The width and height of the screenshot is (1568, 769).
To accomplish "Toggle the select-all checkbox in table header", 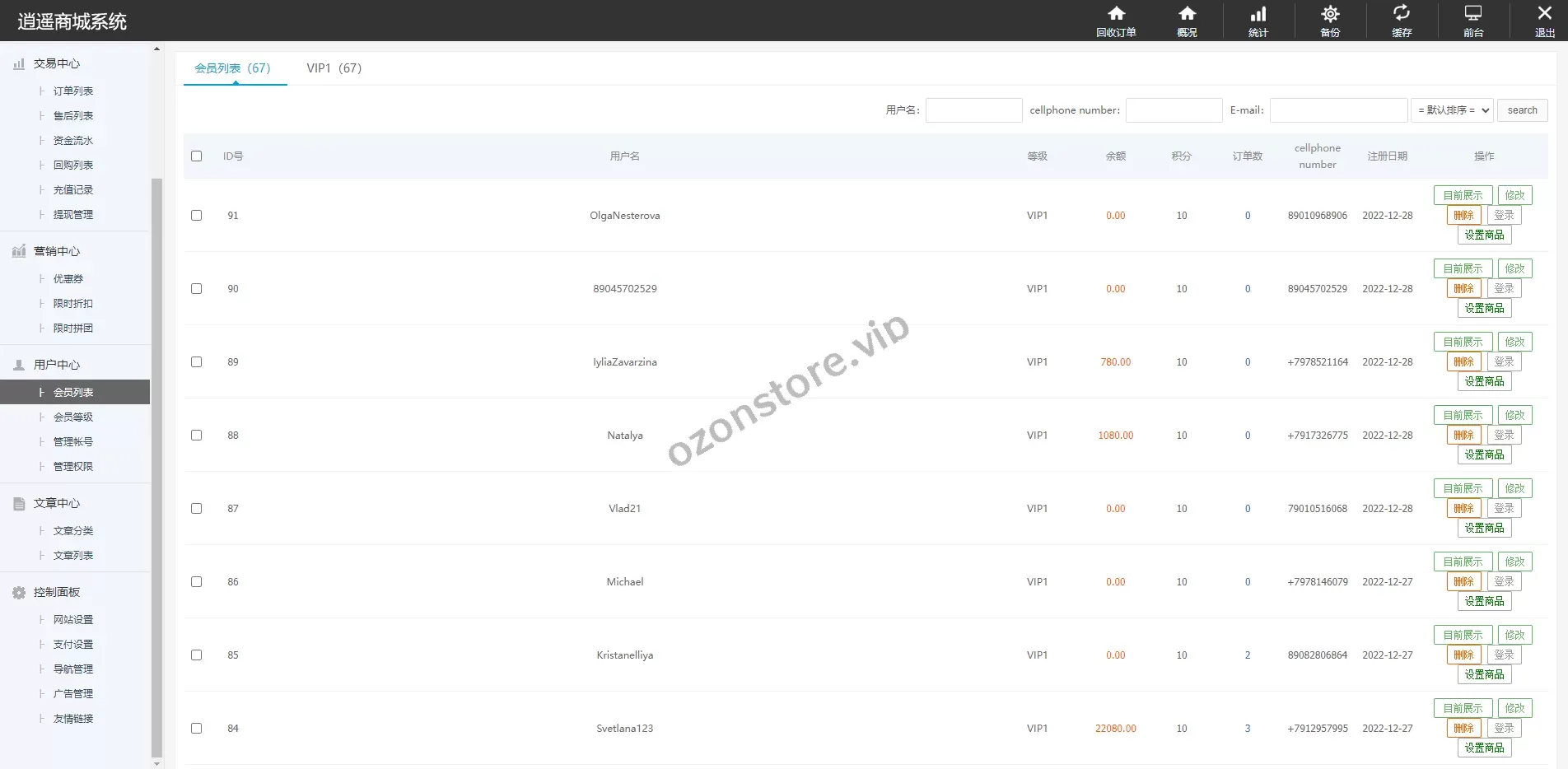I will [x=196, y=156].
